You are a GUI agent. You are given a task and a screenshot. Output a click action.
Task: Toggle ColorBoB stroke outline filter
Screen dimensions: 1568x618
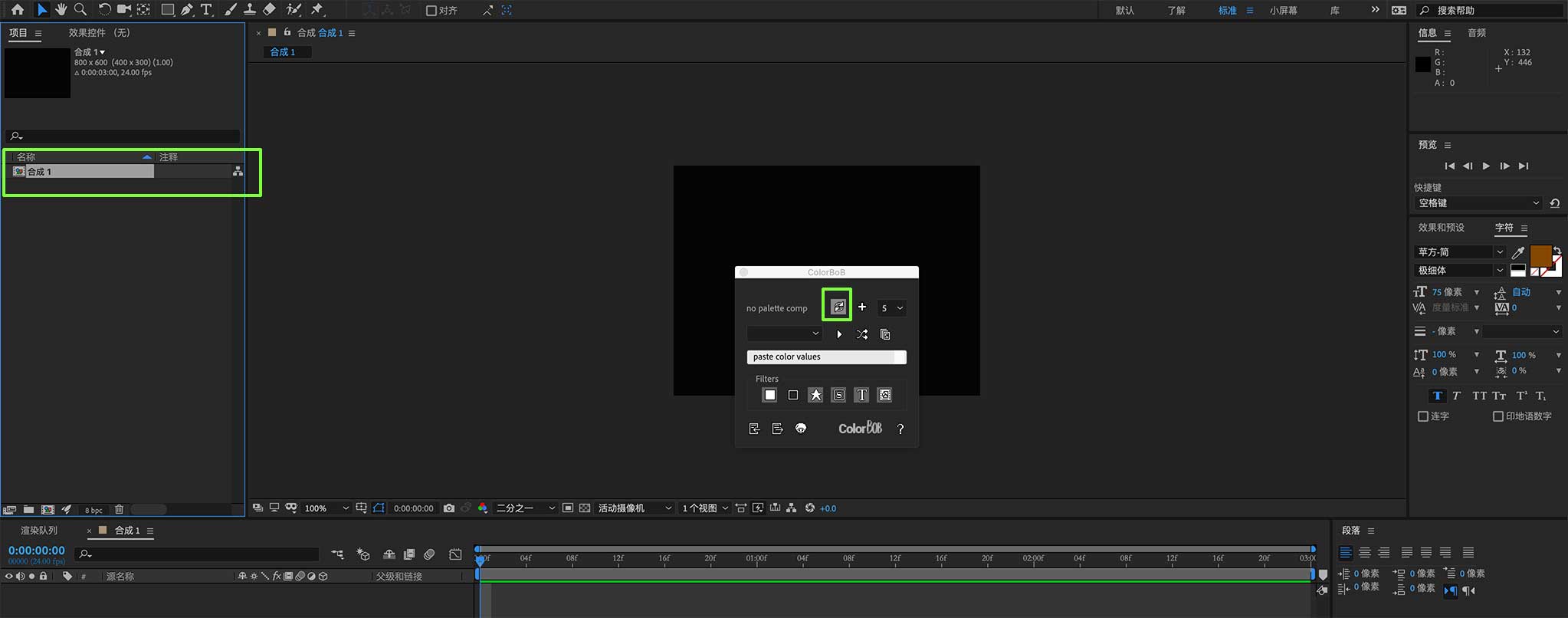pyautogui.click(x=793, y=395)
